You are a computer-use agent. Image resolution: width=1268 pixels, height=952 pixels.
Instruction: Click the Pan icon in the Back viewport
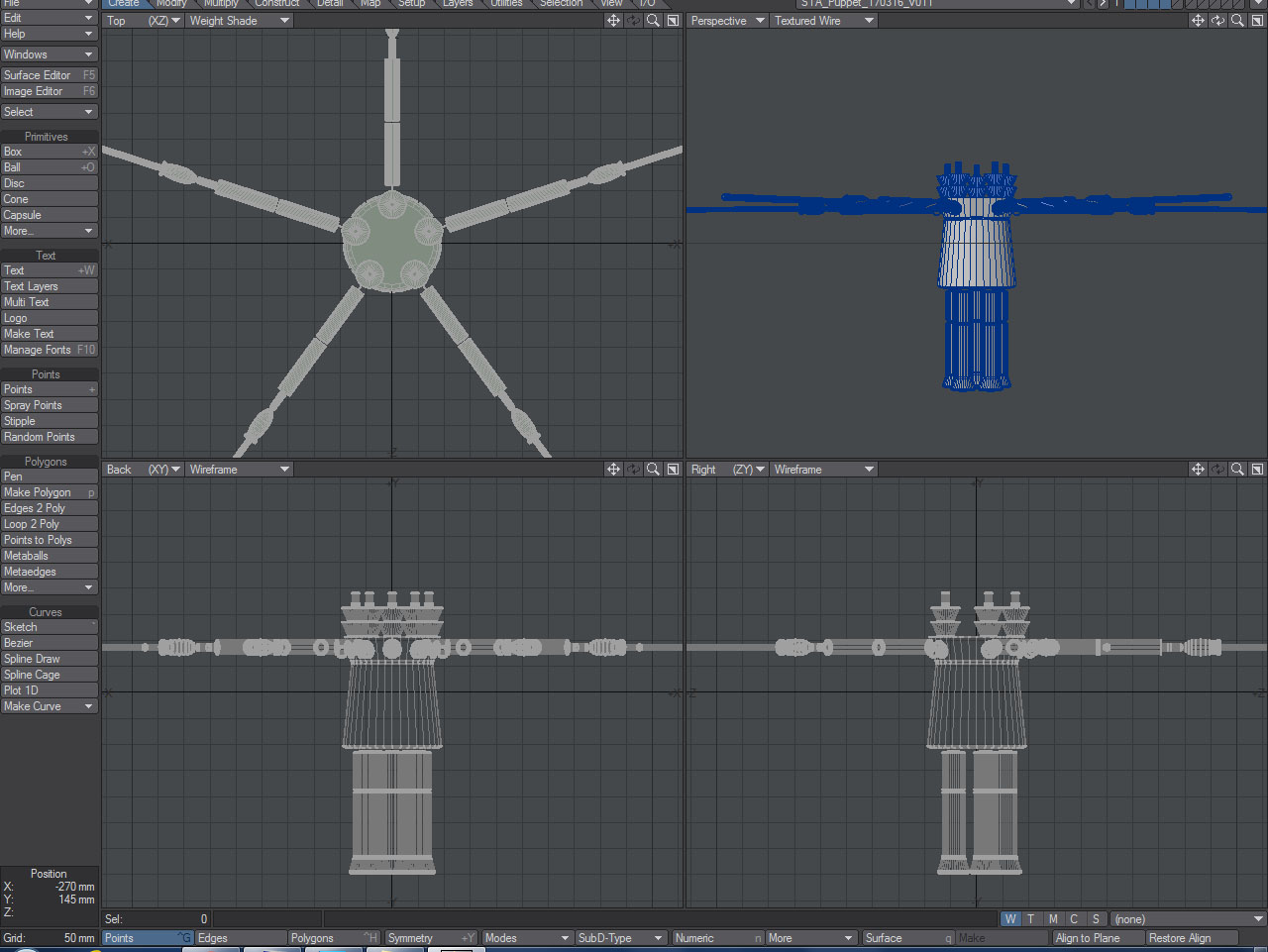click(x=614, y=469)
